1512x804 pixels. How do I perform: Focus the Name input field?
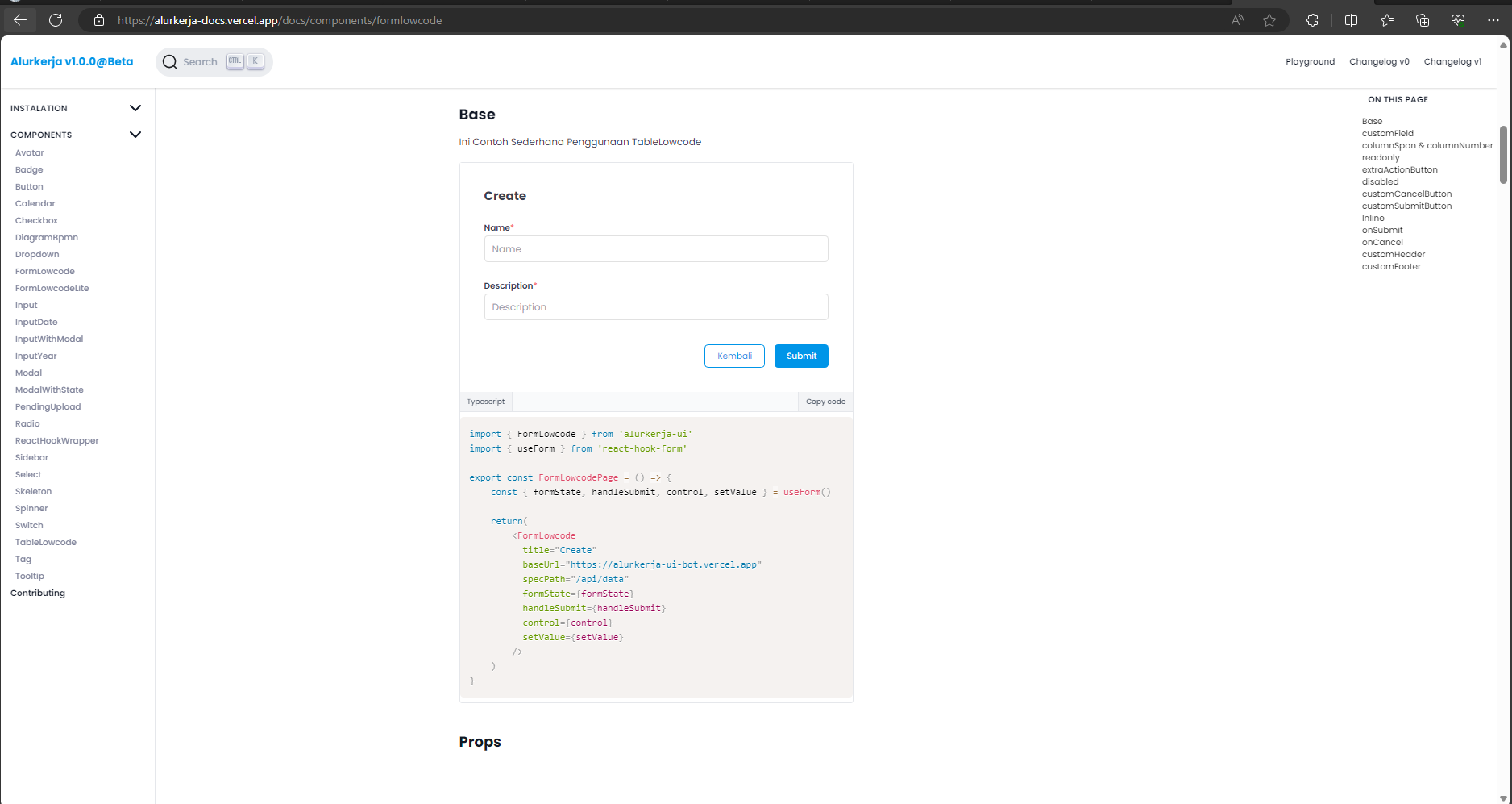click(x=656, y=249)
